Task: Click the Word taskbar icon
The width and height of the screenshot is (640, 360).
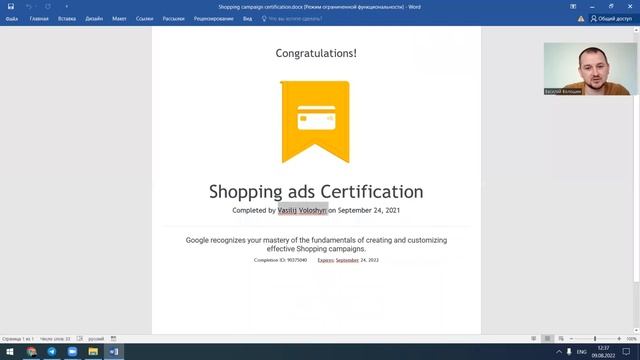Action: (x=113, y=352)
